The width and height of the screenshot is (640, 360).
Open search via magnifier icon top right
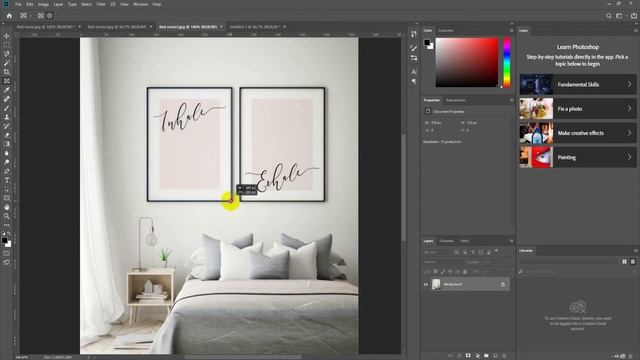click(609, 16)
